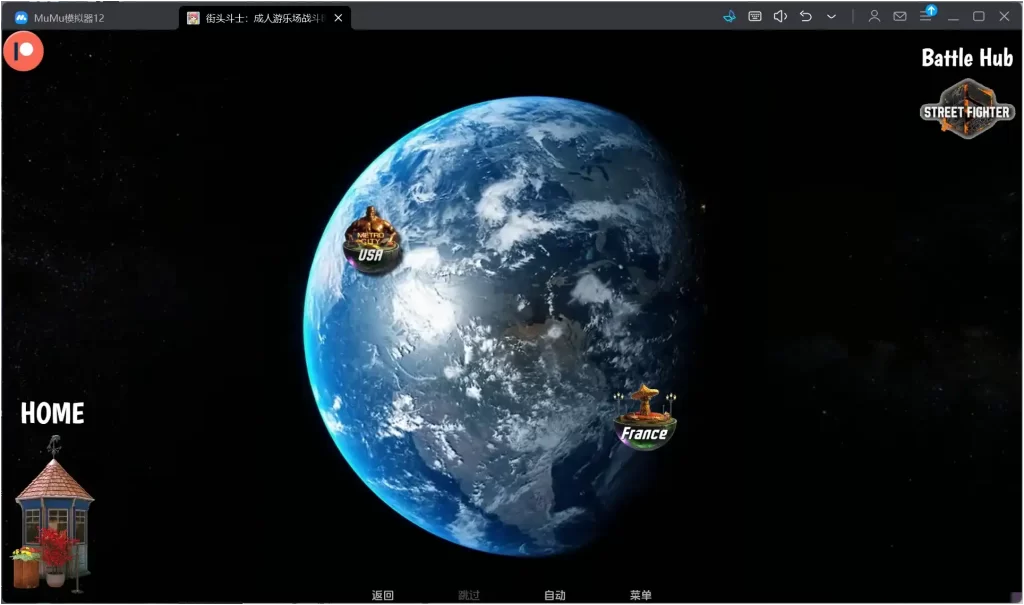The image size is (1024, 605).
Task: Select the USA Metro City location marker
Action: click(371, 241)
